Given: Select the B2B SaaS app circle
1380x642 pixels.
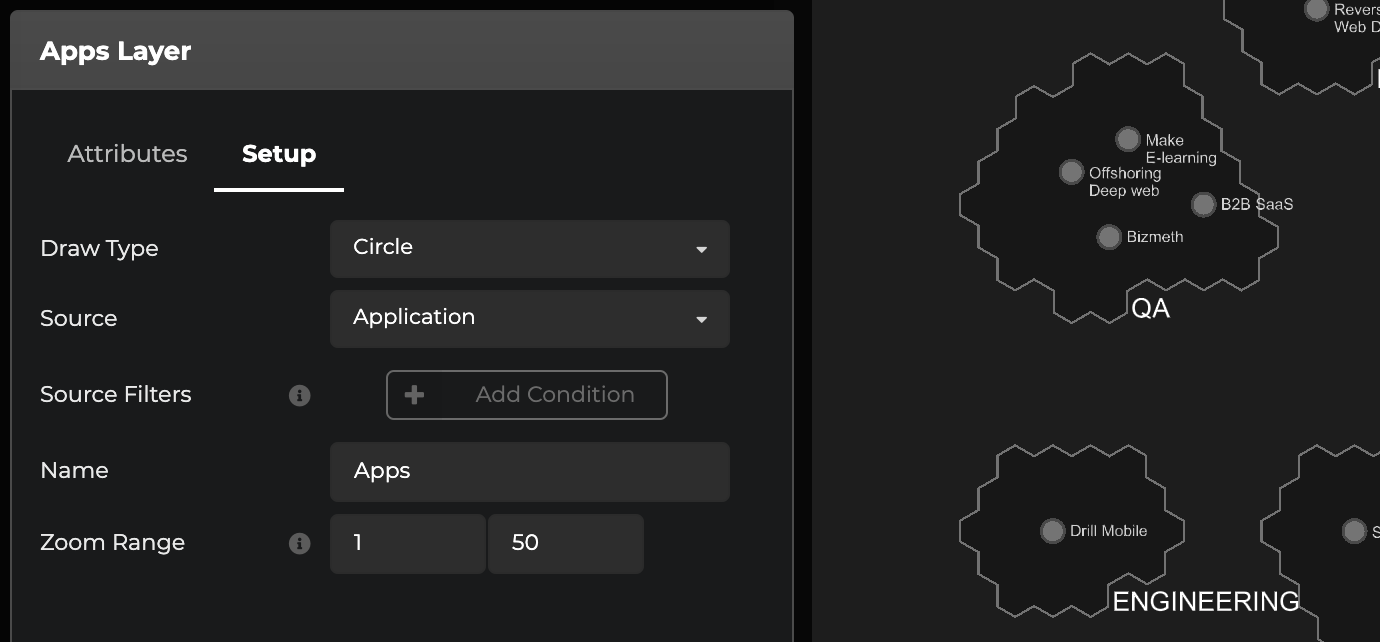Looking at the screenshot, I should [x=1203, y=204].
